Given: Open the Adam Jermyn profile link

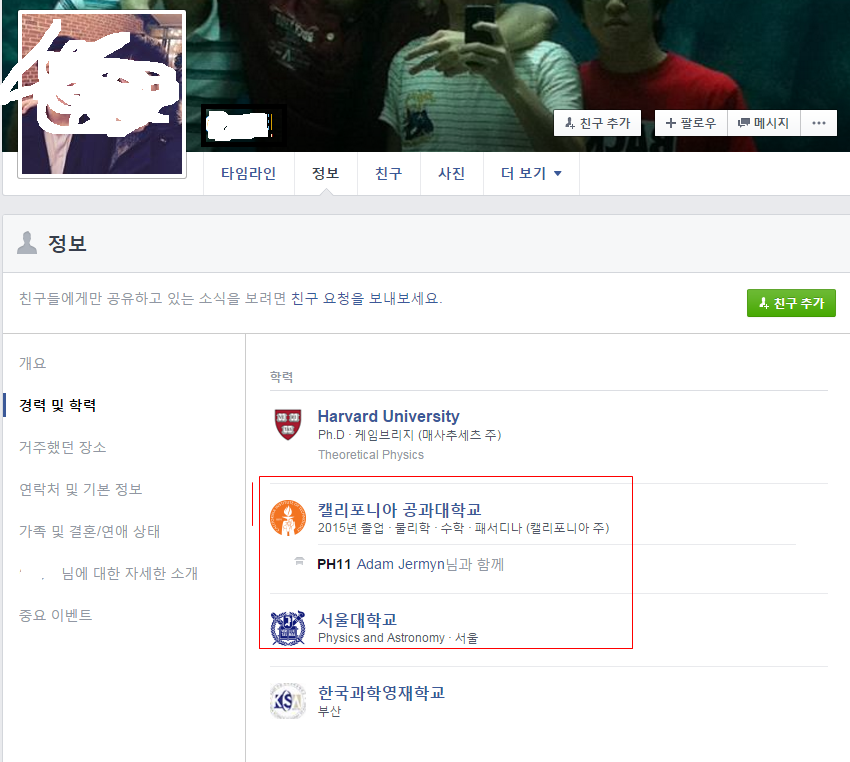Looking at the screenshot, I should pyautogui.click(x=401, y=564).
